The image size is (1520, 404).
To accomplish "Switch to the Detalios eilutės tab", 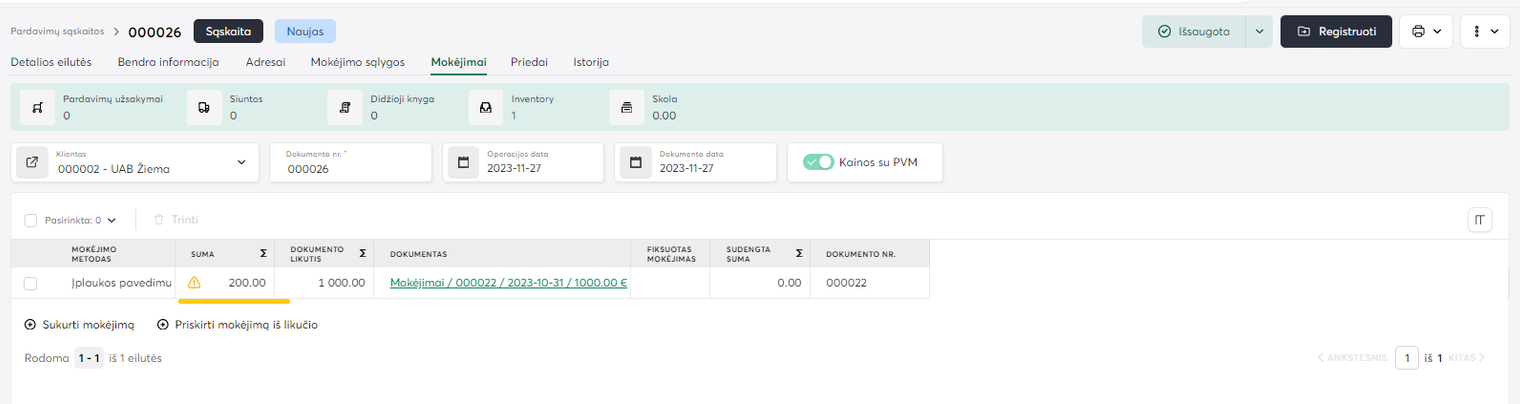I will tap(51, 62).
